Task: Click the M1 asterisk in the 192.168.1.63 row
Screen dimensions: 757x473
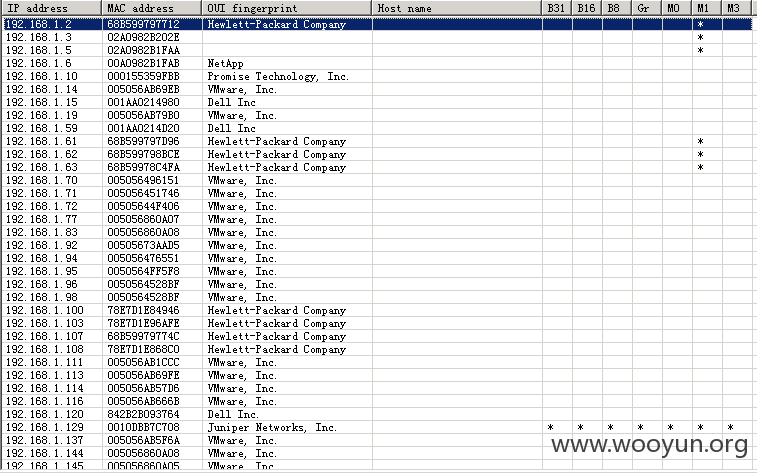Action: coord(701,168)
